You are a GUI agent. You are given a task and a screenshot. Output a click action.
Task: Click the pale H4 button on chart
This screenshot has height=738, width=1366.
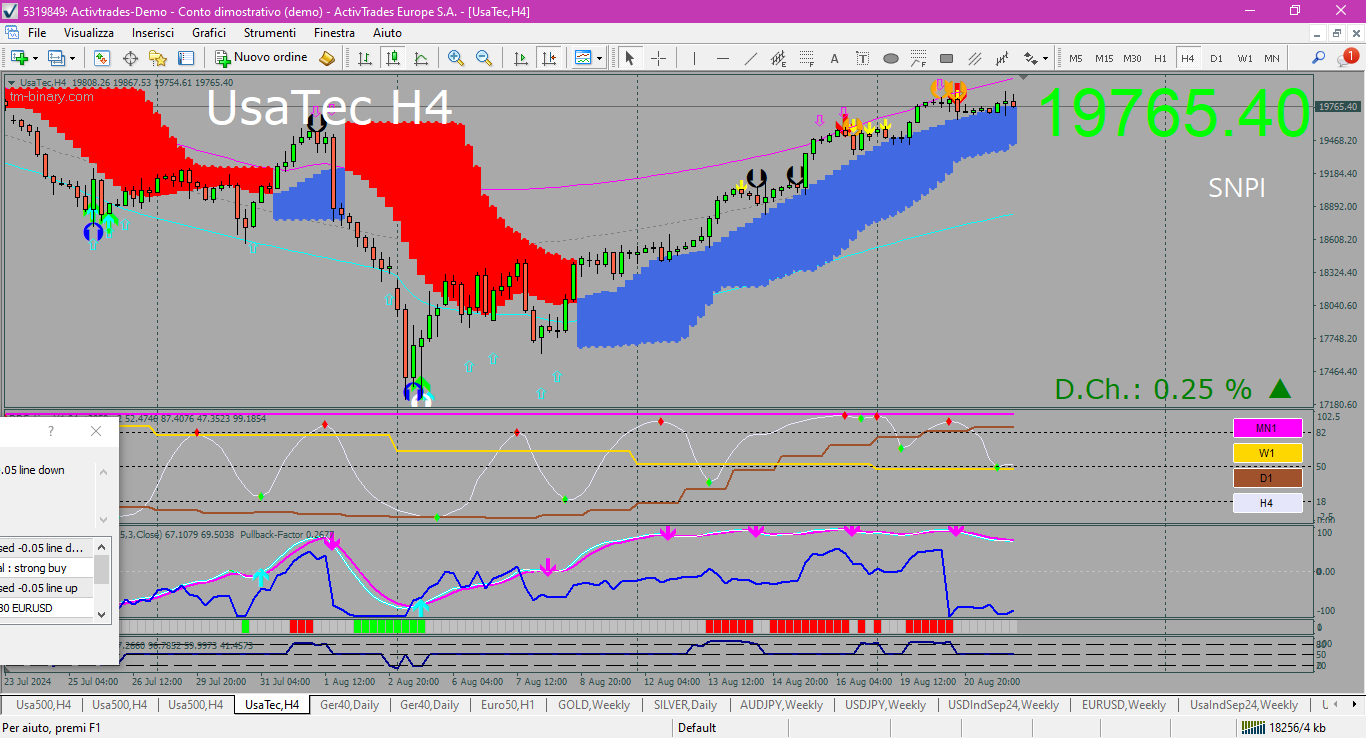point(1267,503)
